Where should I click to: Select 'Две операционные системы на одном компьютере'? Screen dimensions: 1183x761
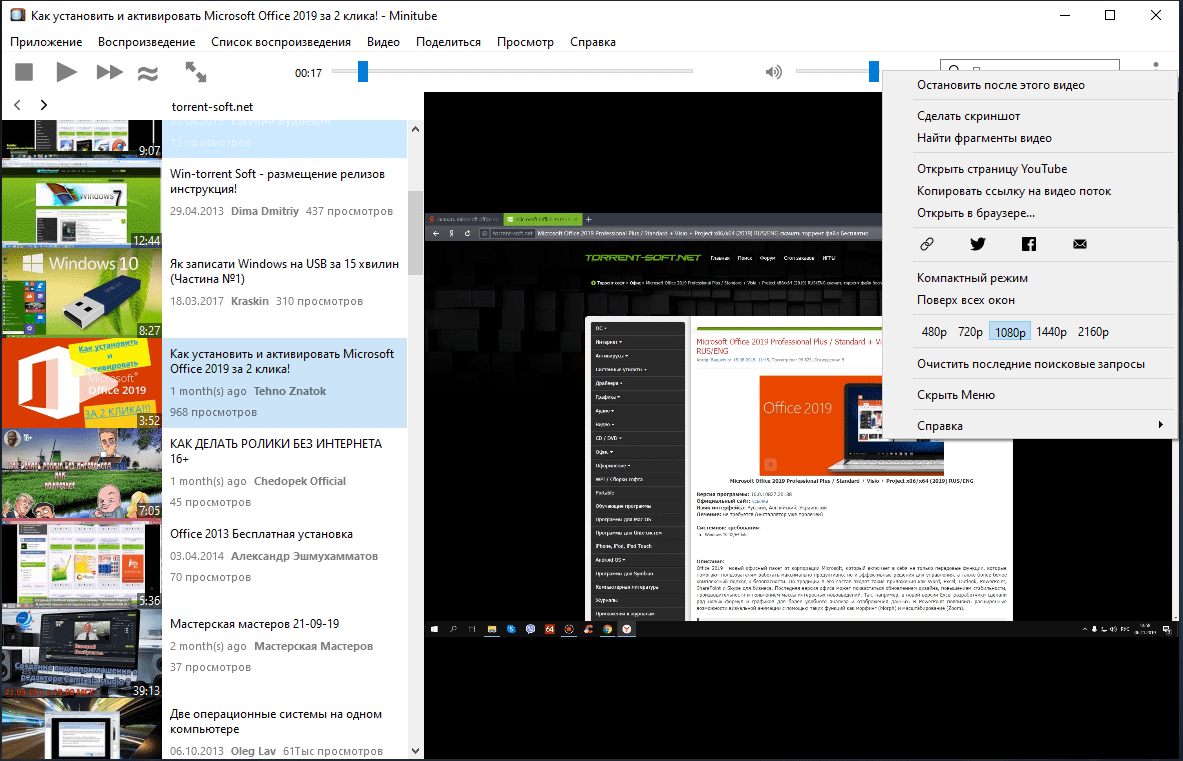coord(276,722)
